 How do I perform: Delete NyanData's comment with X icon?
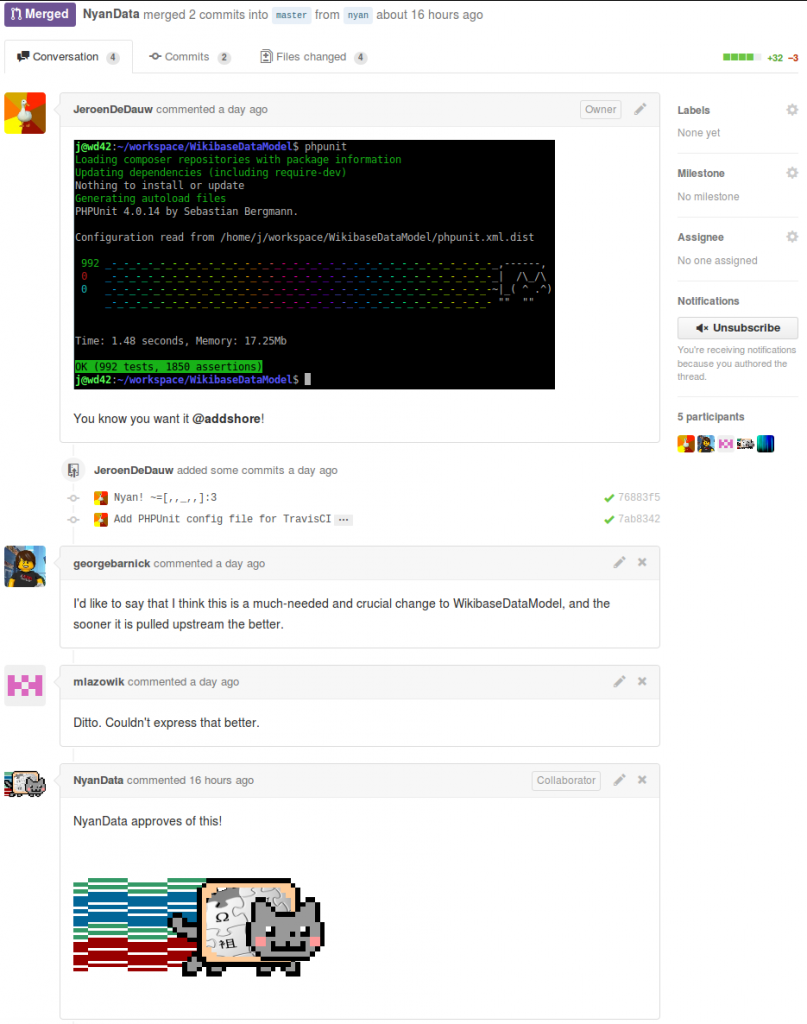(642, 780)
